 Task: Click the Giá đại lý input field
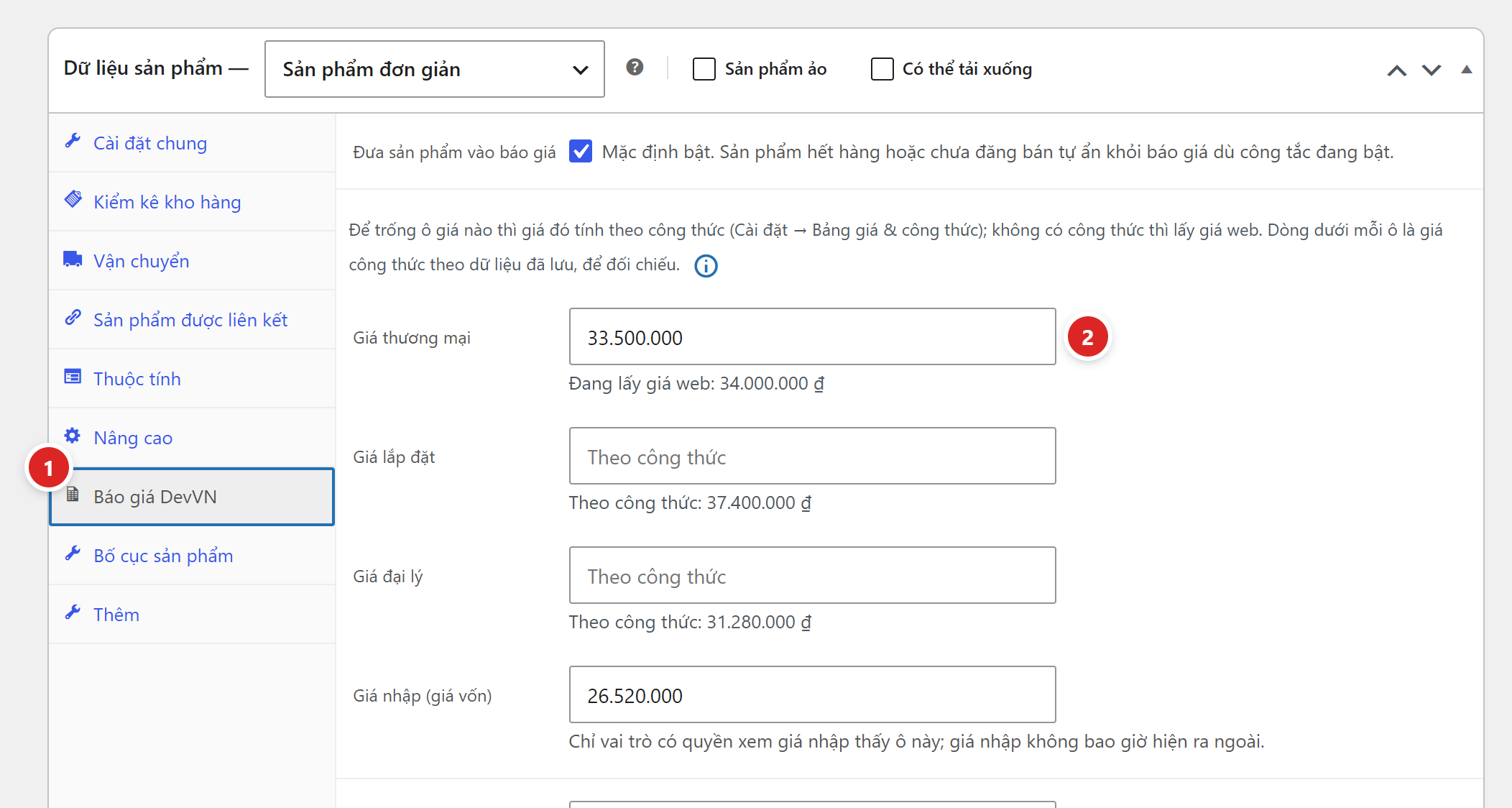coord(813,575)
